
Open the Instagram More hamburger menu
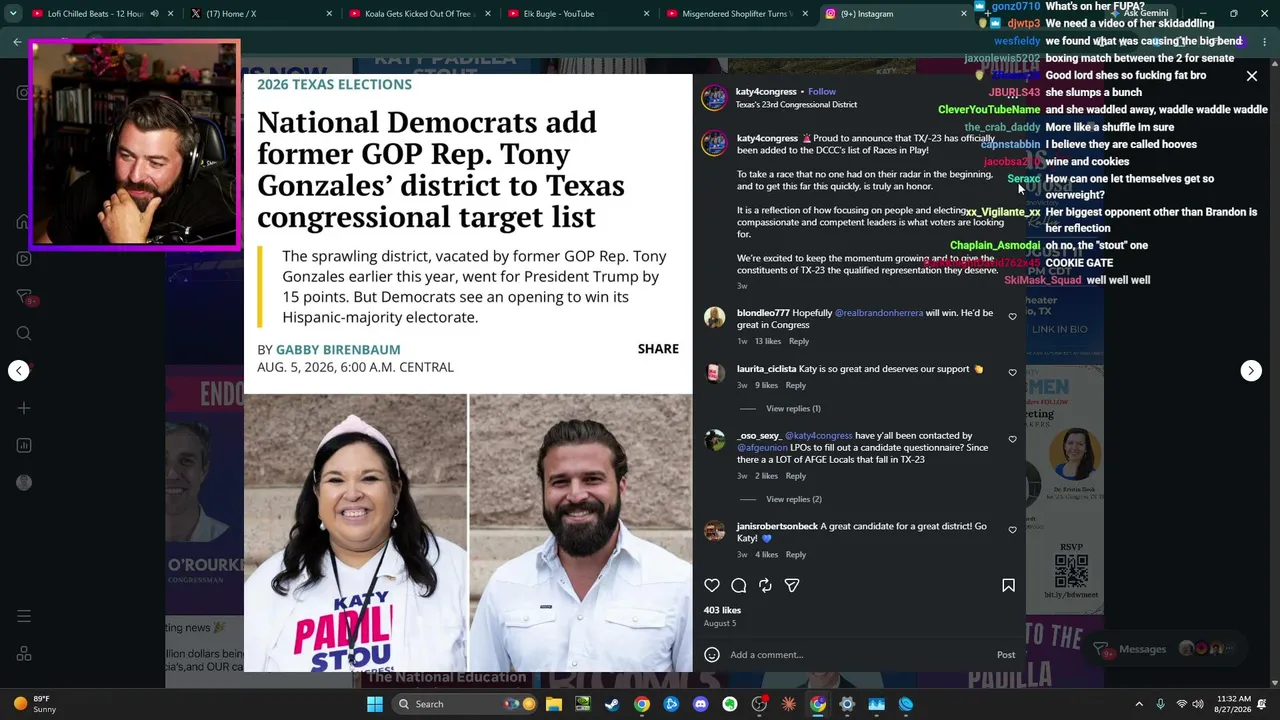click(24, 616)
